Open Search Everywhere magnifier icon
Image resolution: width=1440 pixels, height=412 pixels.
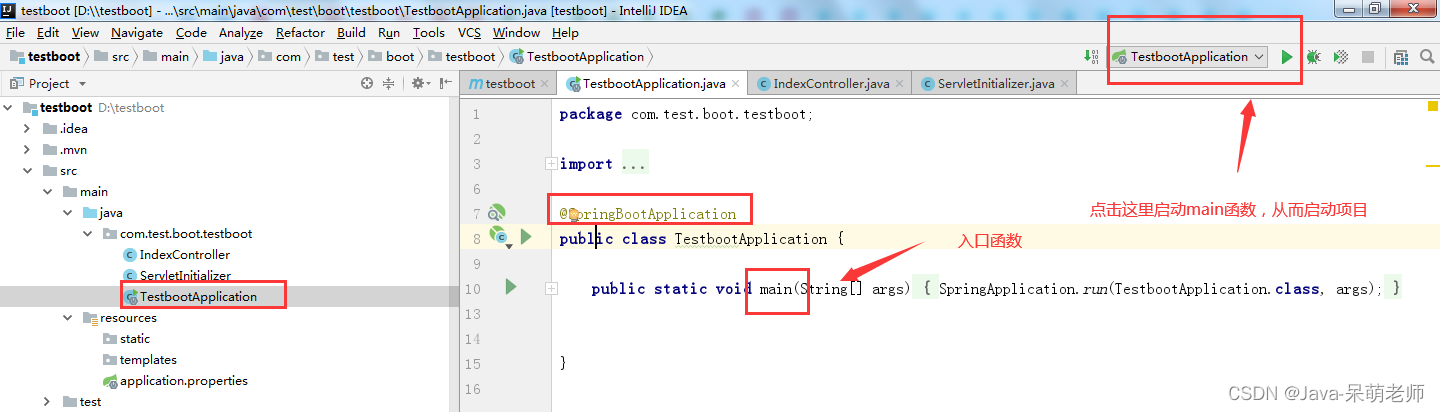1428,57
